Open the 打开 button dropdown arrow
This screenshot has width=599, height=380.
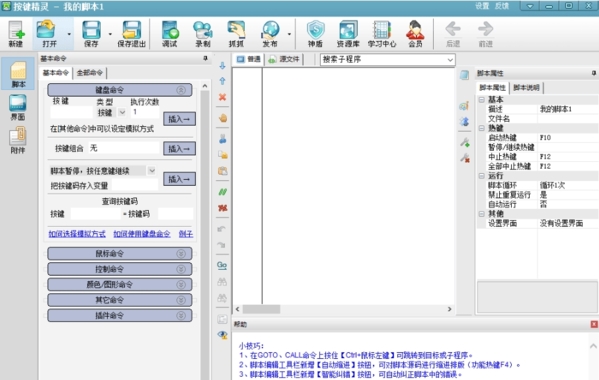click(x=69, y=34)
